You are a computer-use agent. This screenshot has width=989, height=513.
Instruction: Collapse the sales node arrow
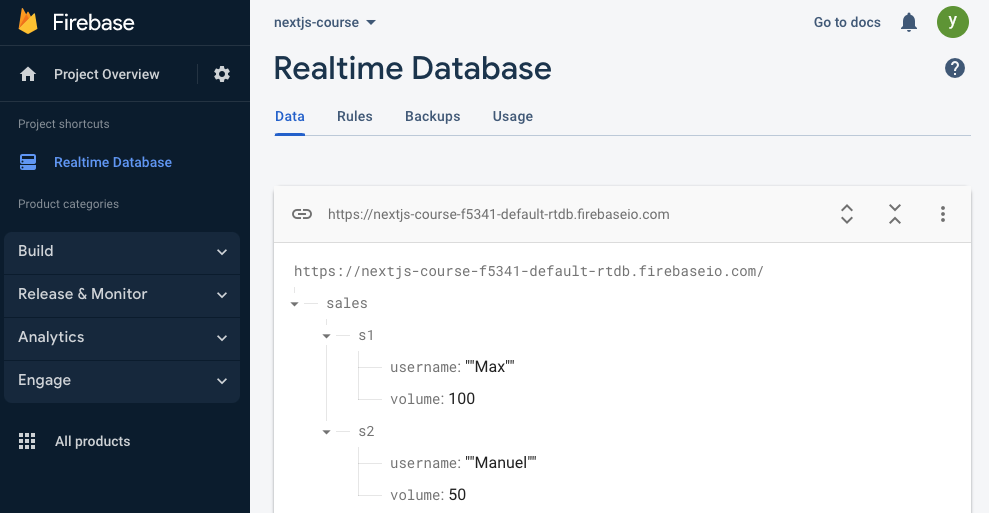point(295,304)
